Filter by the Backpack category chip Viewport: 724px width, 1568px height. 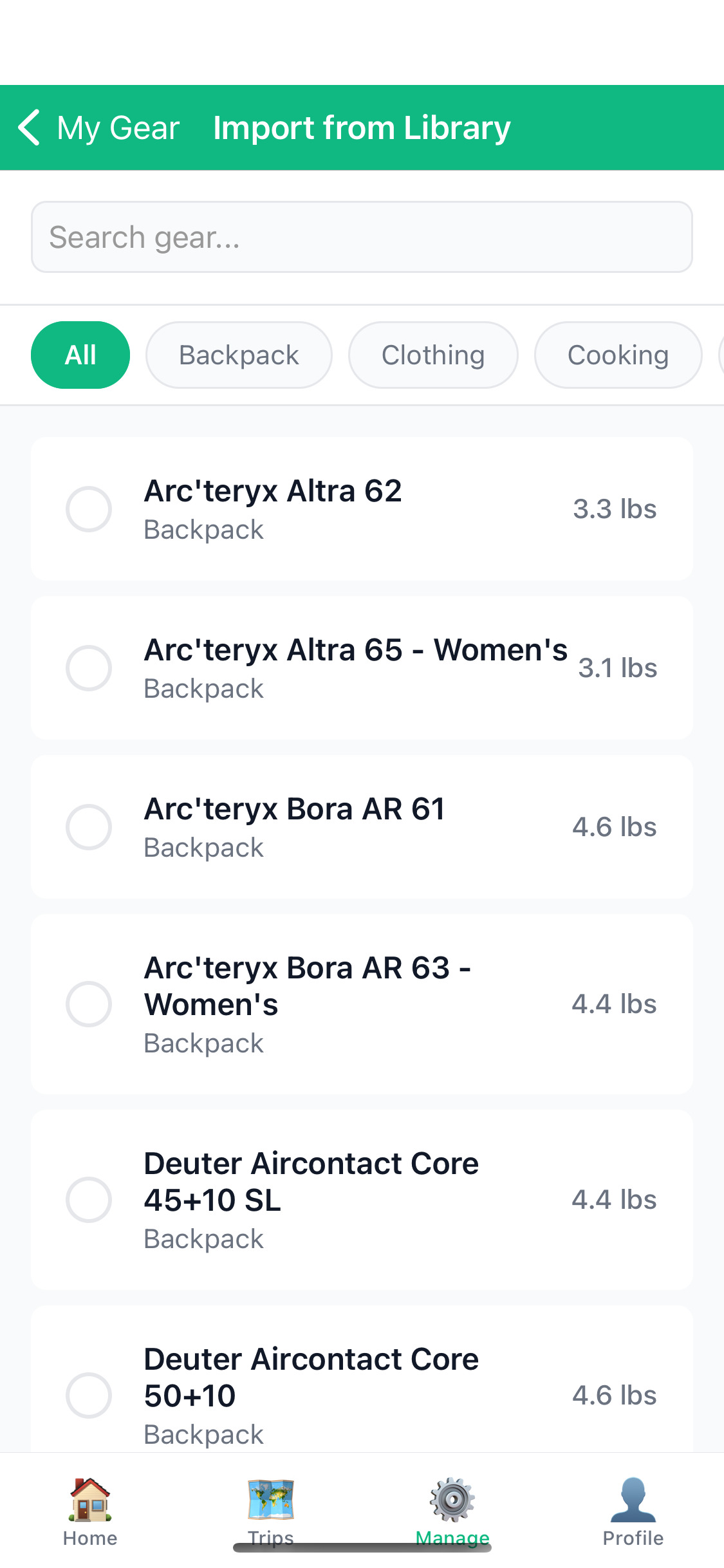pos(239,355)
